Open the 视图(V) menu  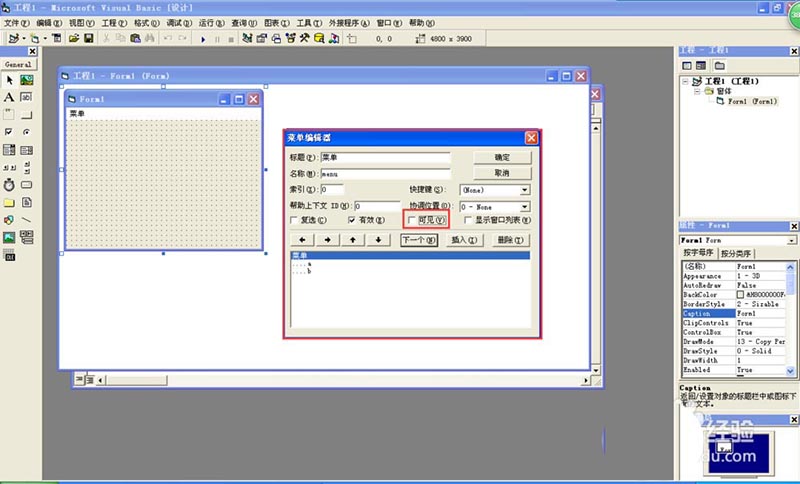click(82, 23)
